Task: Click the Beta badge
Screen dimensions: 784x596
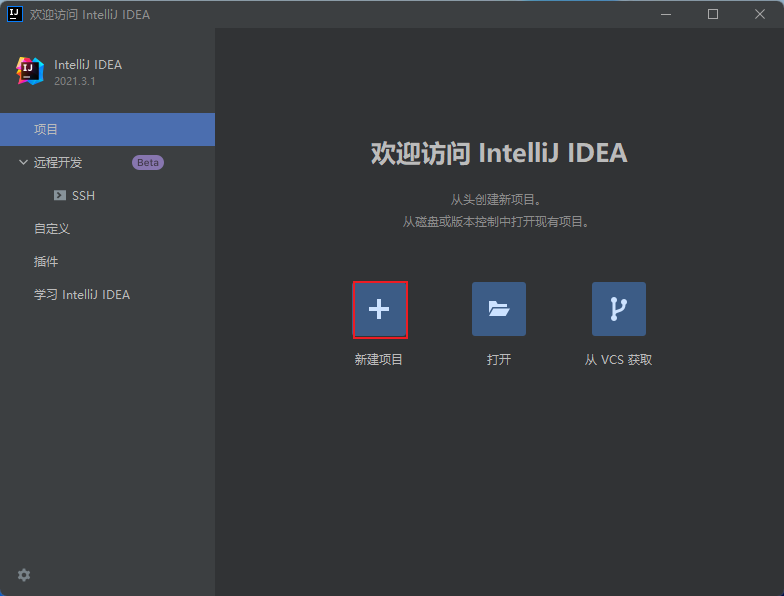Action: tap(148, 162)
